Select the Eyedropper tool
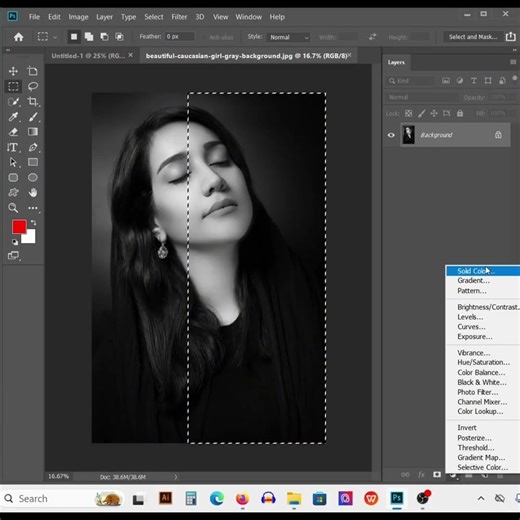This screenshot has height=520, width=520. click(13, 117)
